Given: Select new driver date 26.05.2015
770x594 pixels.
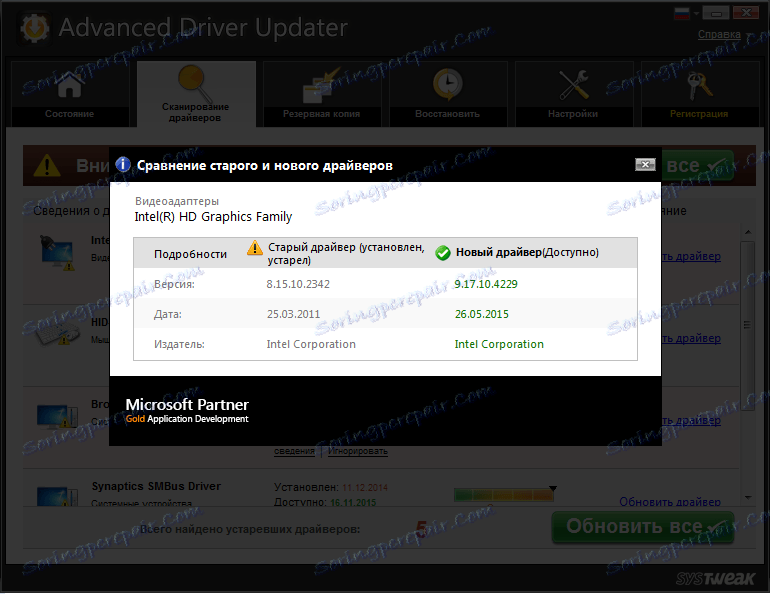Looking at the screenshot, I should click(x=482, y=314).
